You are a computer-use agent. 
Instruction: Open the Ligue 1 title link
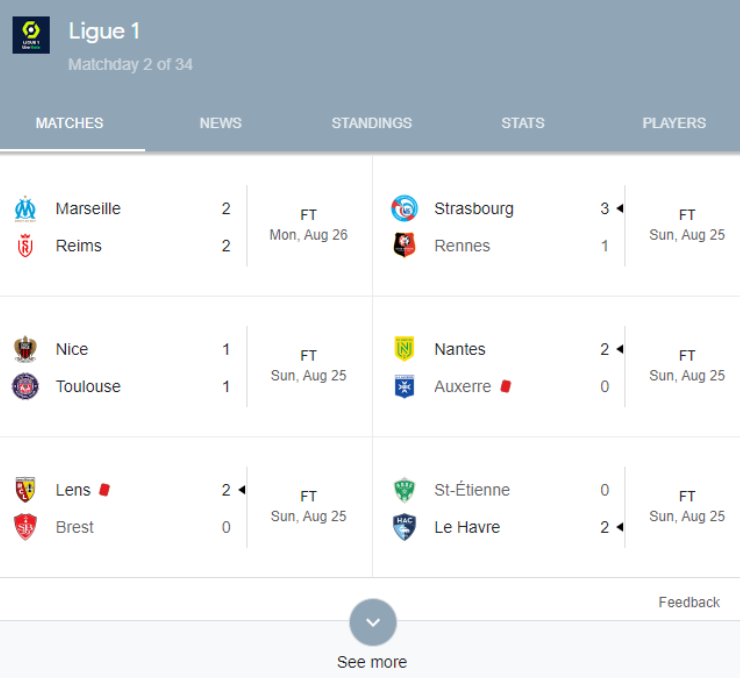(x=104, y=31)
